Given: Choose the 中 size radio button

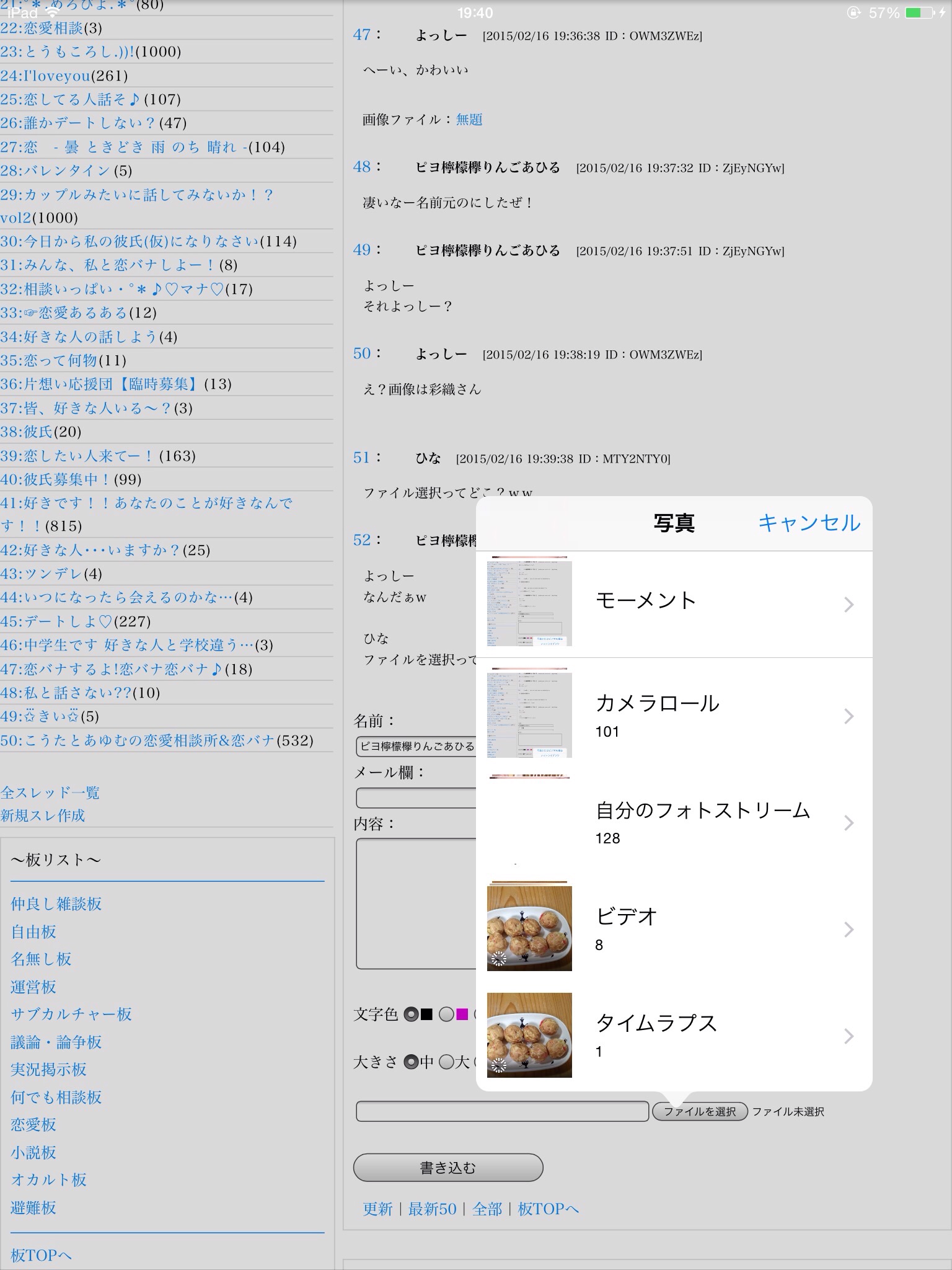Looking at the screenshot, I should [x=411, y=1062].
